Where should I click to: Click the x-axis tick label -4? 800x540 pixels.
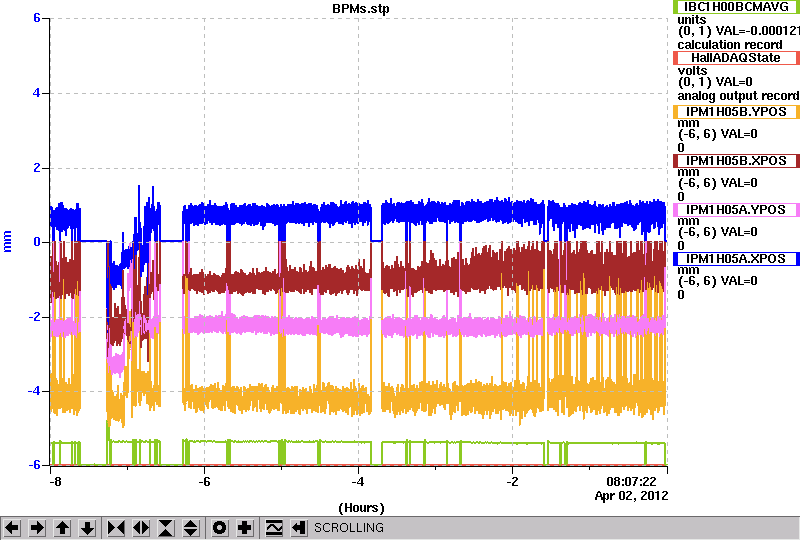[358, 482]
